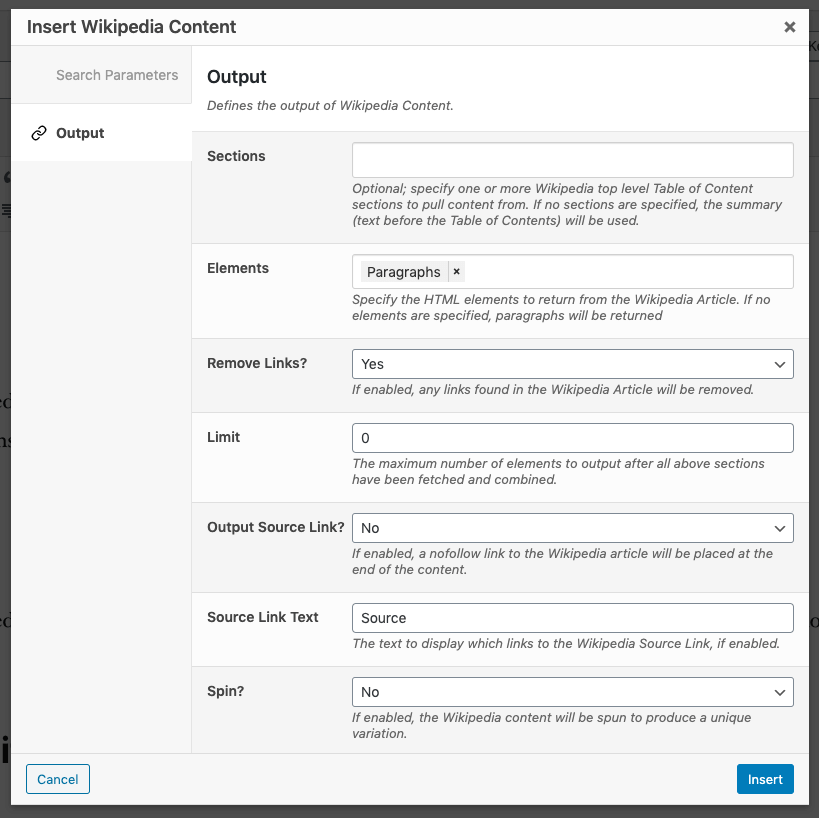Remove the Paragraphs tag from Elements
This screenshot has height=818, width=819.
pos(457,272)
